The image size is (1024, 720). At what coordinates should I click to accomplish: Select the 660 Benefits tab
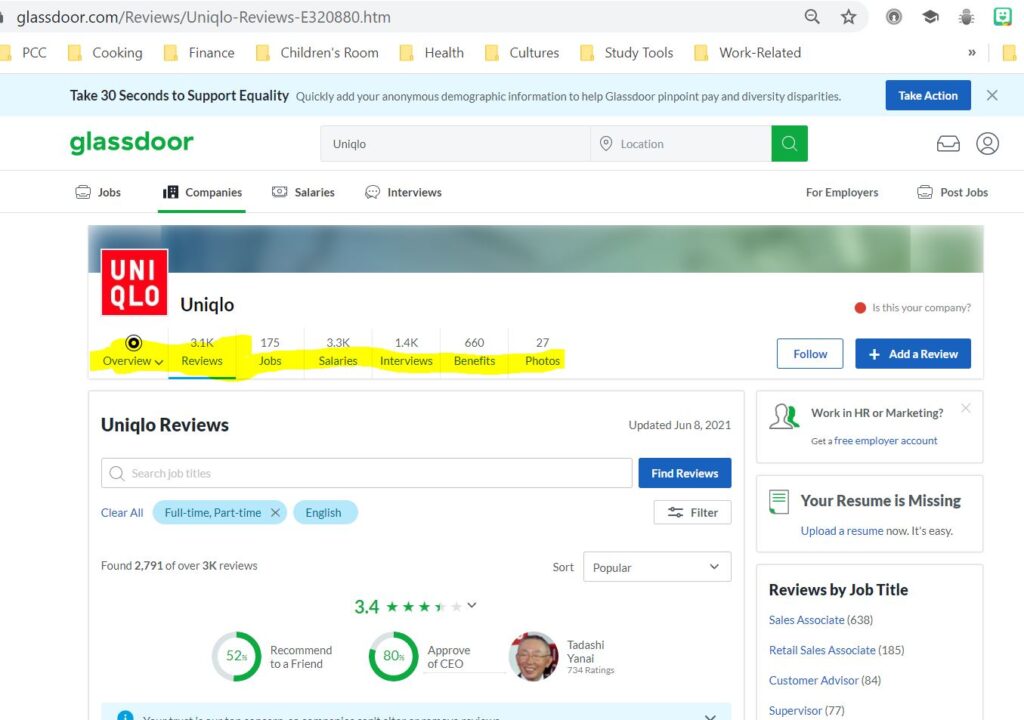[474, 353]
